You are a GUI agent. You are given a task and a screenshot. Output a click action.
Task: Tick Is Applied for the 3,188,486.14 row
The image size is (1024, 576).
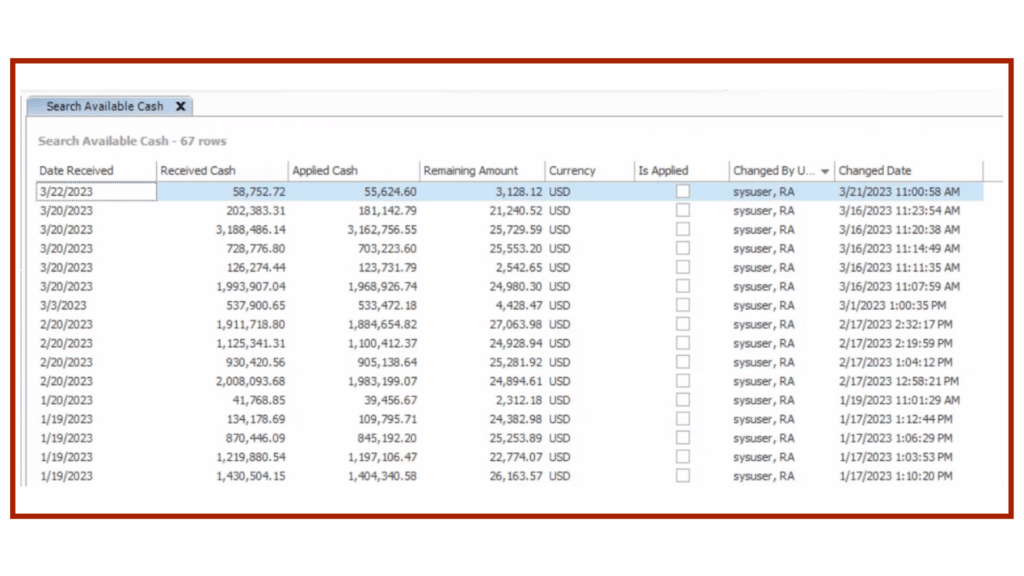[683, 229]
